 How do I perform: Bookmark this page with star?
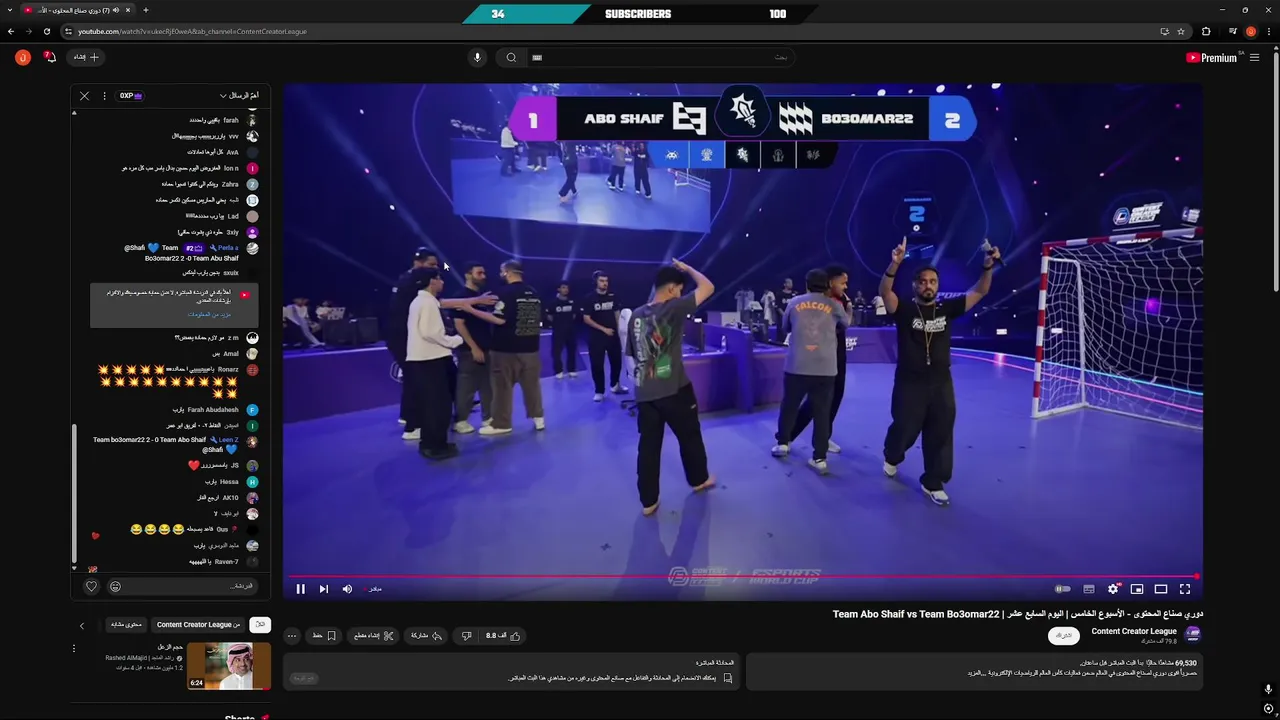tap(1181, 31)
